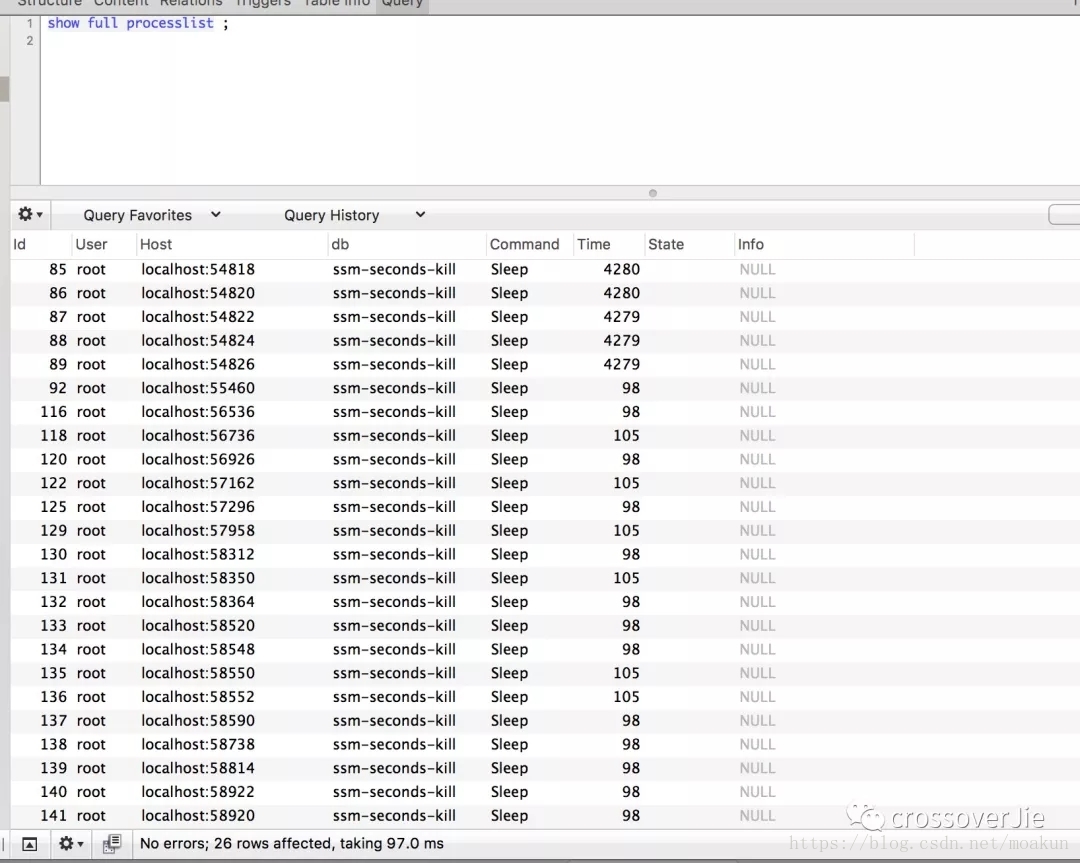
Task: Click the console log icon in status bar
Action: coord(112,843)
